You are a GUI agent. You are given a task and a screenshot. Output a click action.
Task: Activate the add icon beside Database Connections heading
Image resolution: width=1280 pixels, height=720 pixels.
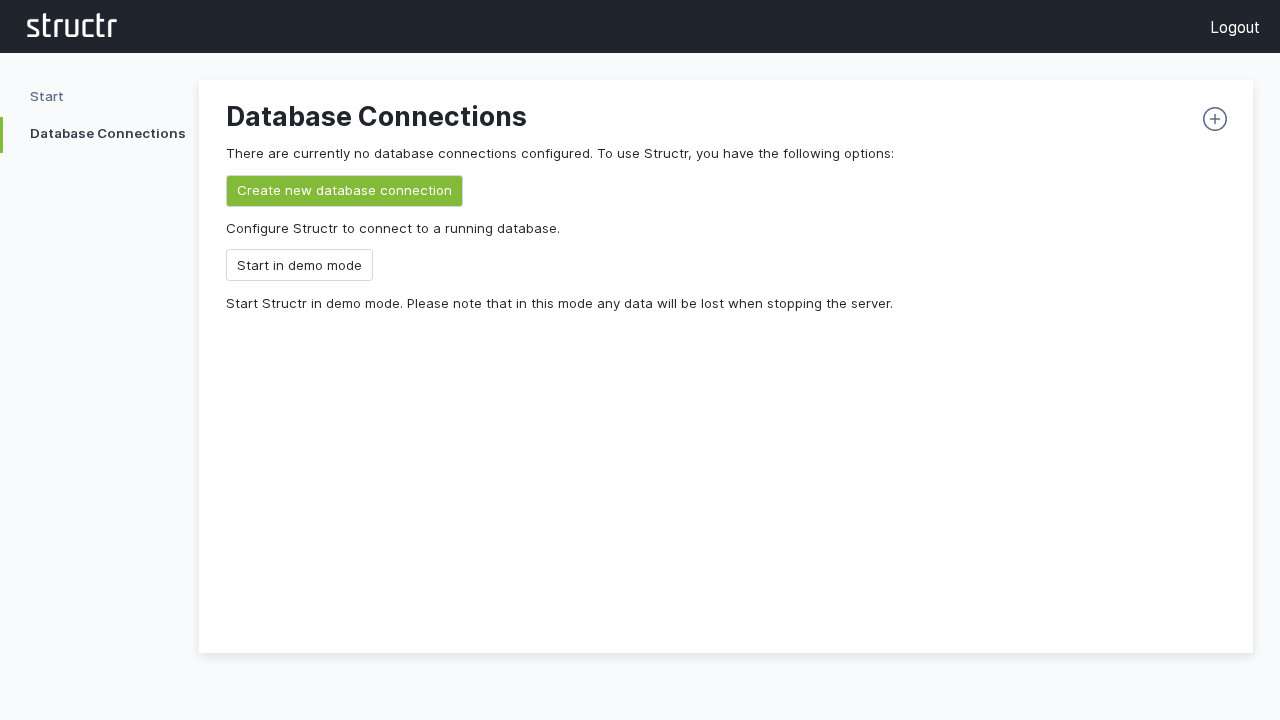pyautogui.click(x=1214, y=119)
